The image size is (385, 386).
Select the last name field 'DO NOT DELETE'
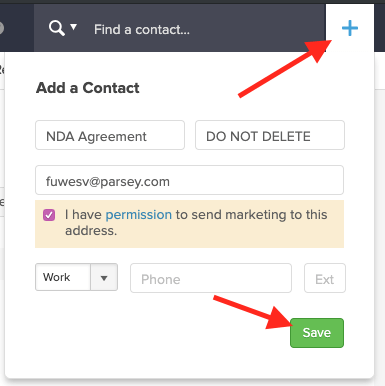[270, 135]
